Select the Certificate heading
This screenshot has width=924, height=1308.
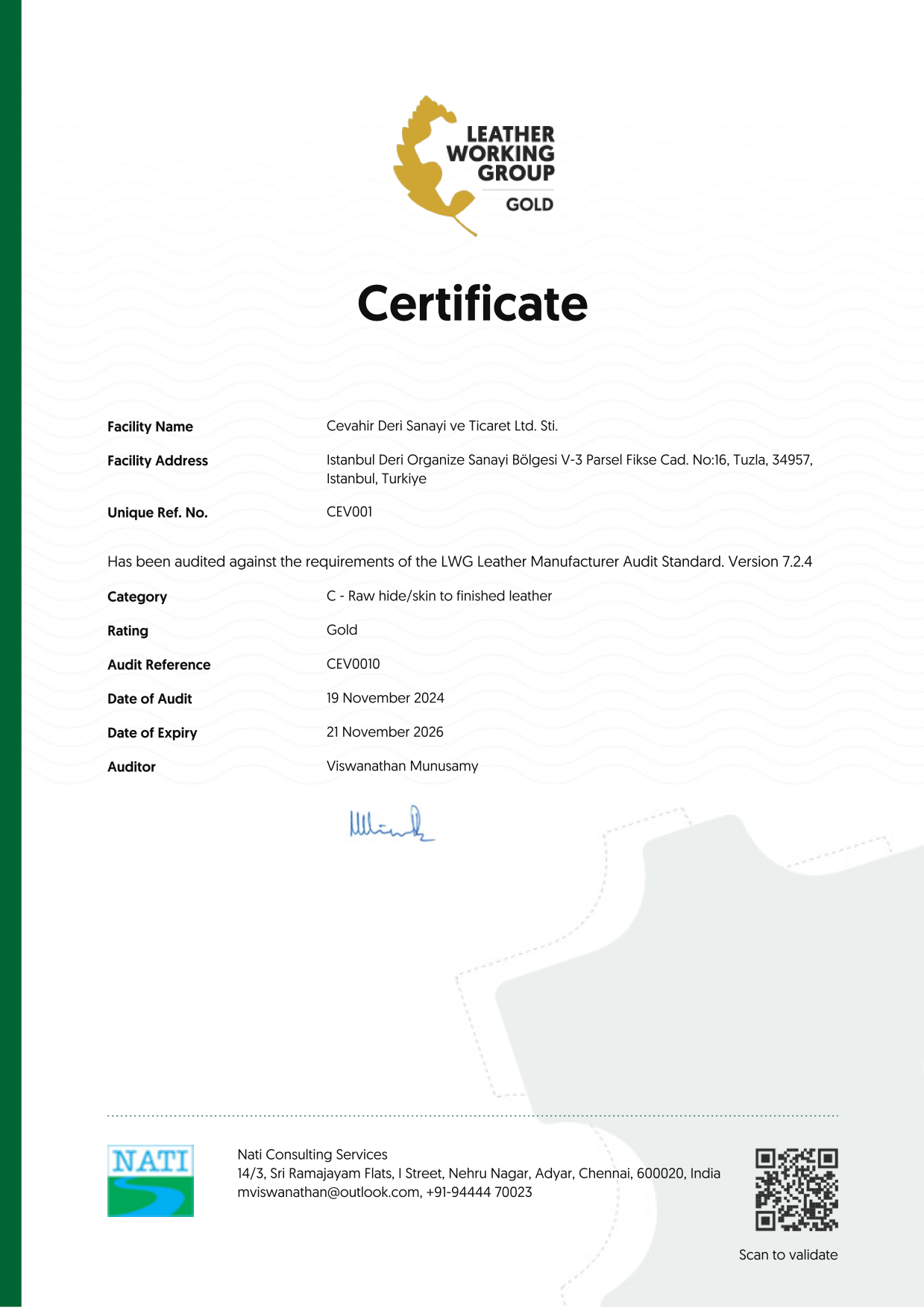pos(472,304)
